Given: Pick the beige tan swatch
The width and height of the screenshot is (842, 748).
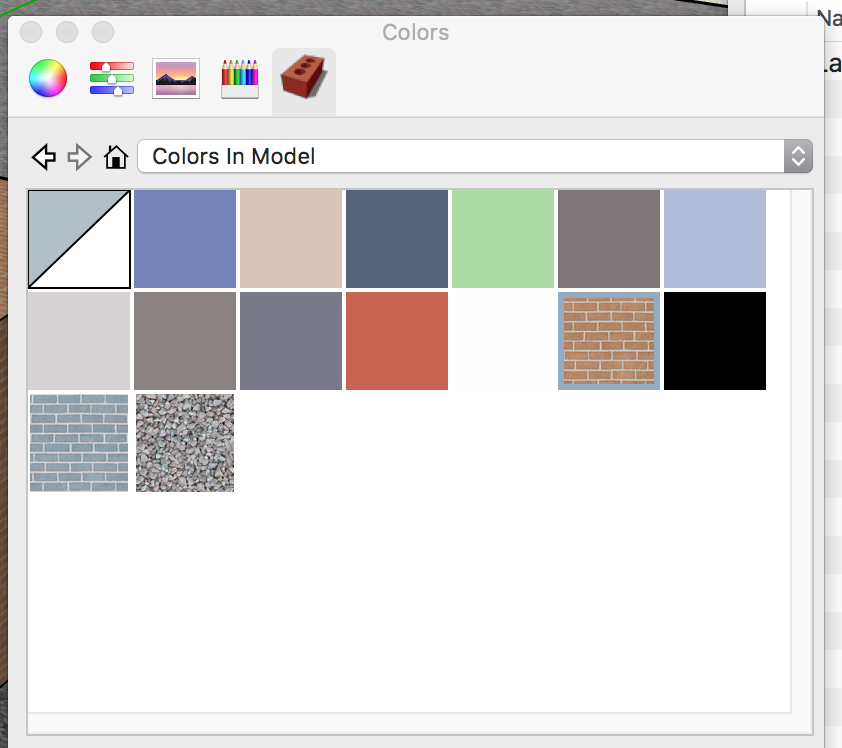Looking at the screenshot, I should pyautogui.click(x=291, y=239).
